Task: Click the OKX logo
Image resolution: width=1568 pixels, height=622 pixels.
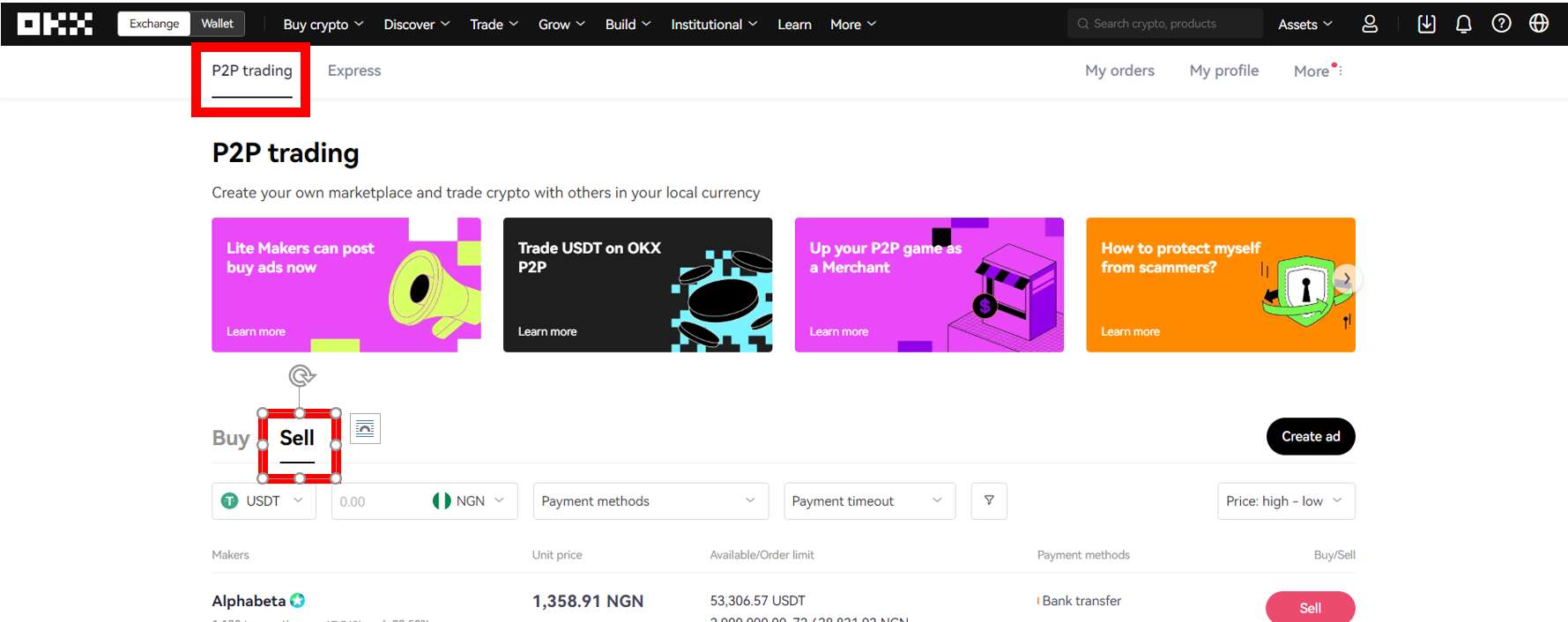Action: tap(55, 24)
